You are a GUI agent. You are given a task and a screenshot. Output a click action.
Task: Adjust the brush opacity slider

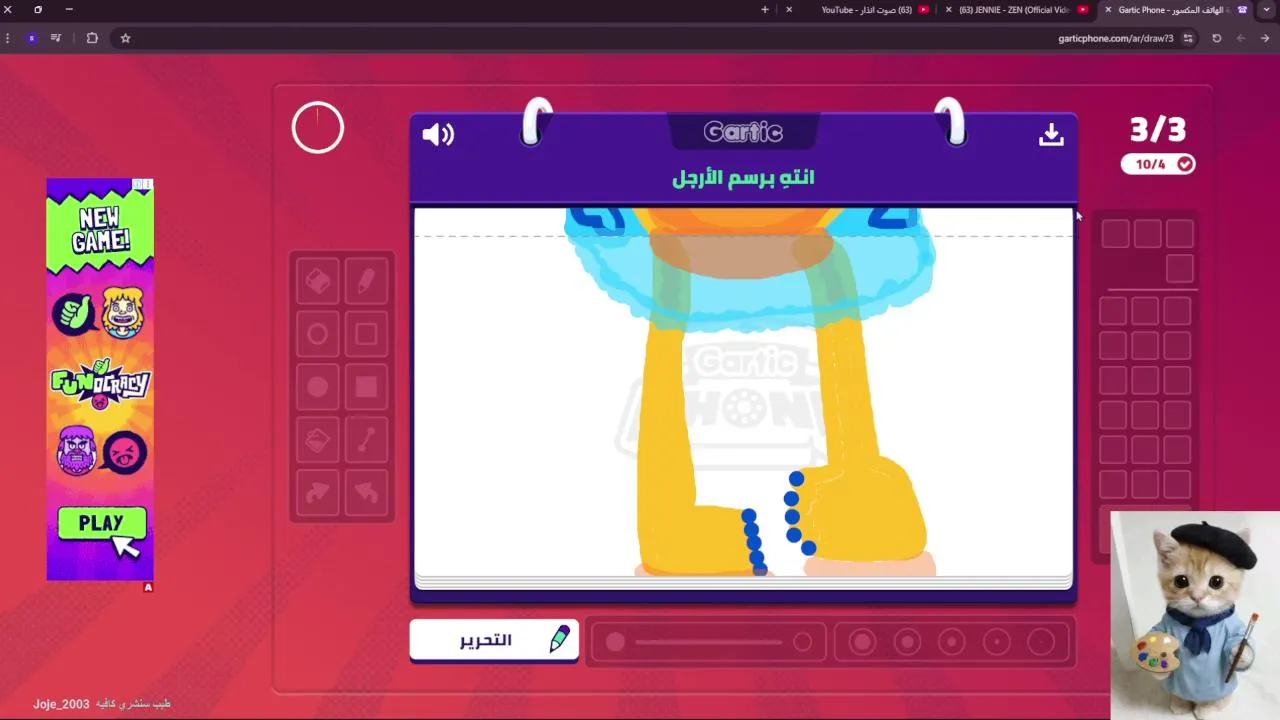(708, 643)
